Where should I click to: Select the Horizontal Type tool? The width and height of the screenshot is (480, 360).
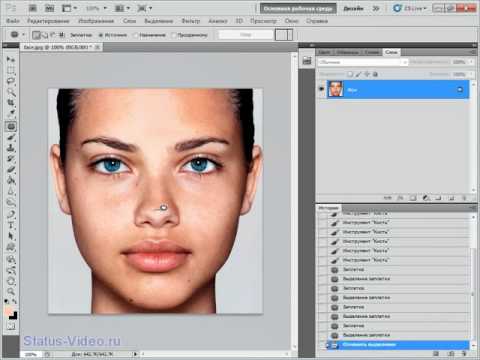(x=11, y=225)
